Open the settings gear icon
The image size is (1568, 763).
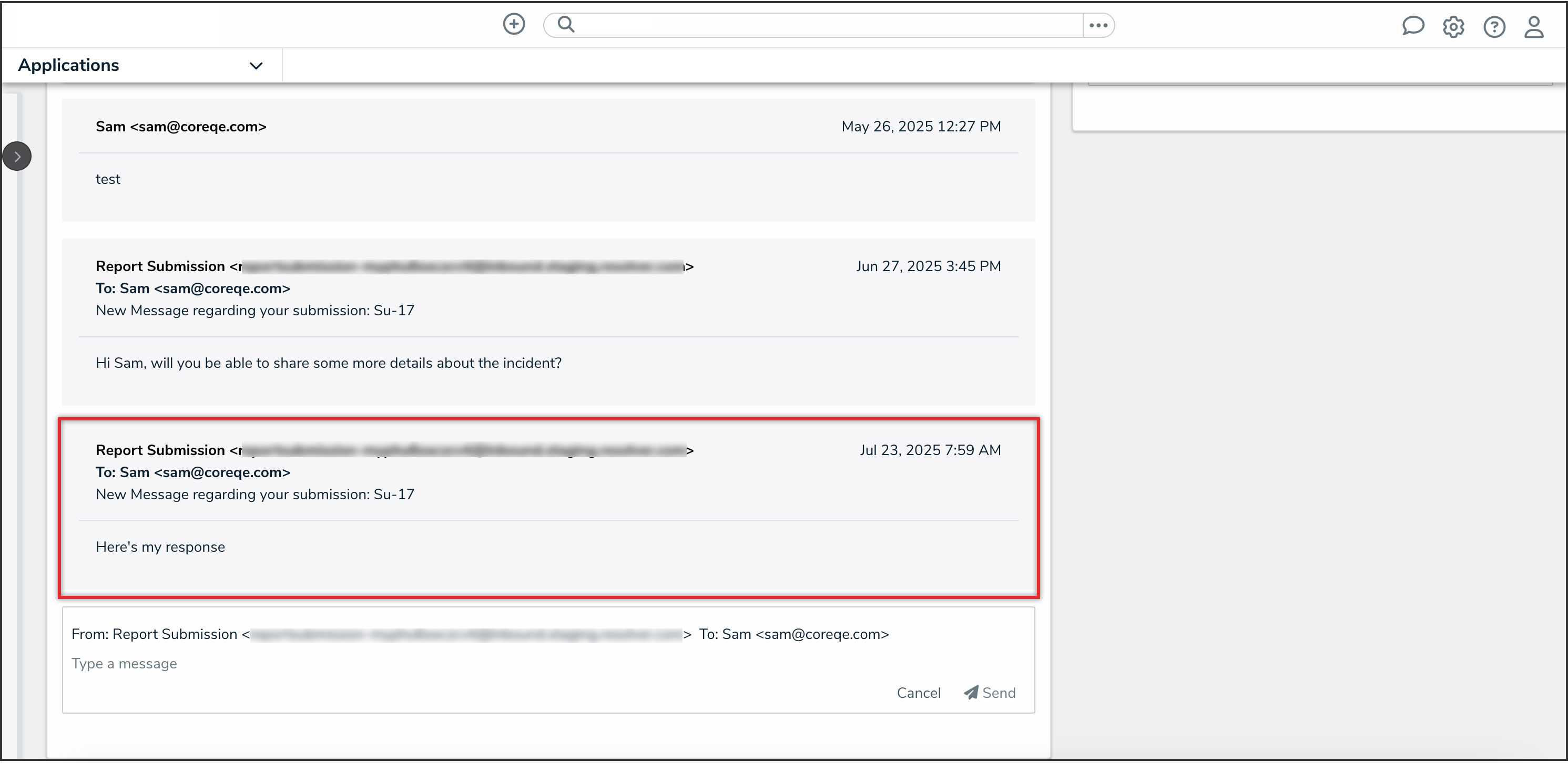(x=1453, y=27)
